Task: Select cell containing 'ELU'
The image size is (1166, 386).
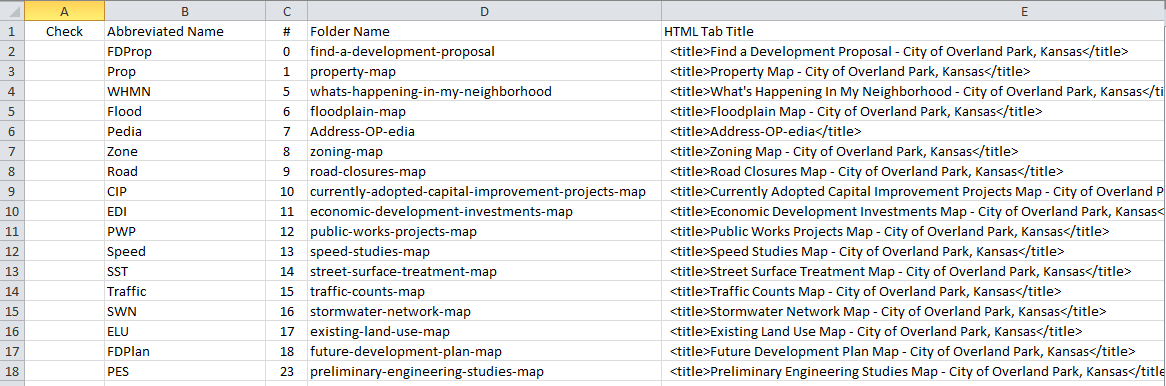Action: [185, 332]
